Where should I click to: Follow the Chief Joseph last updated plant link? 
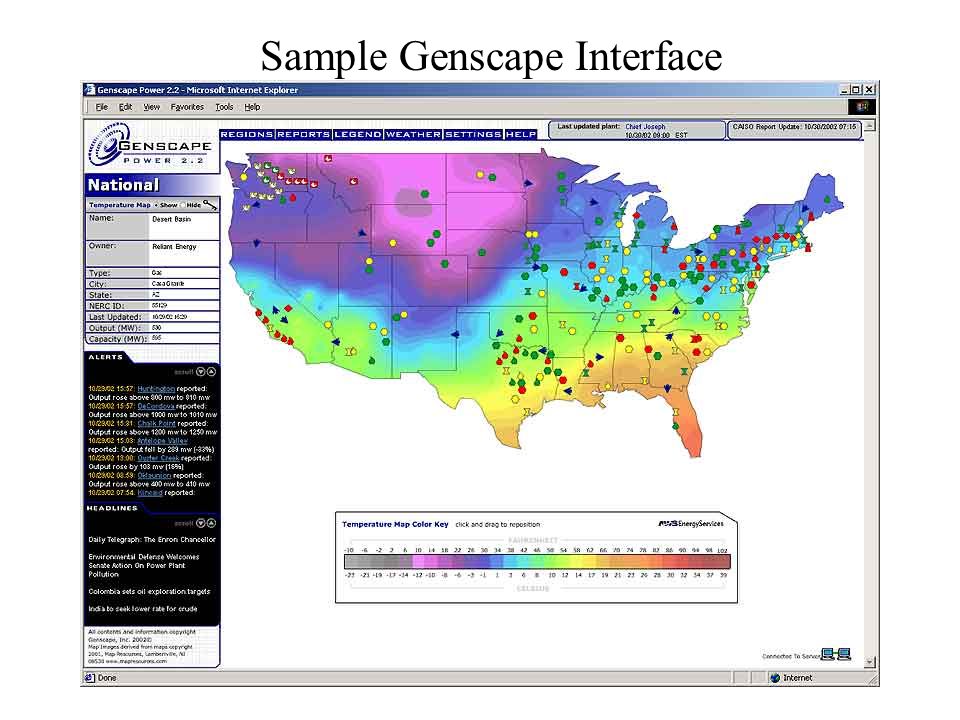645,127
